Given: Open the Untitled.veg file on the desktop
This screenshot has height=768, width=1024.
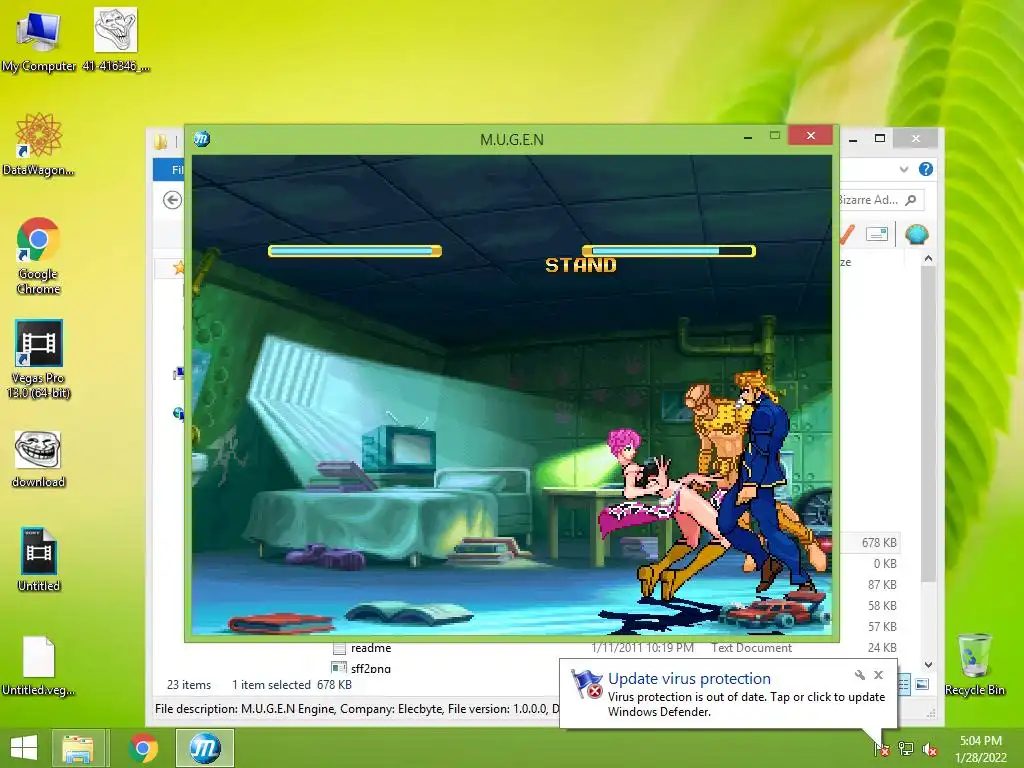Looking at the screenshot, I should (38, 665).
